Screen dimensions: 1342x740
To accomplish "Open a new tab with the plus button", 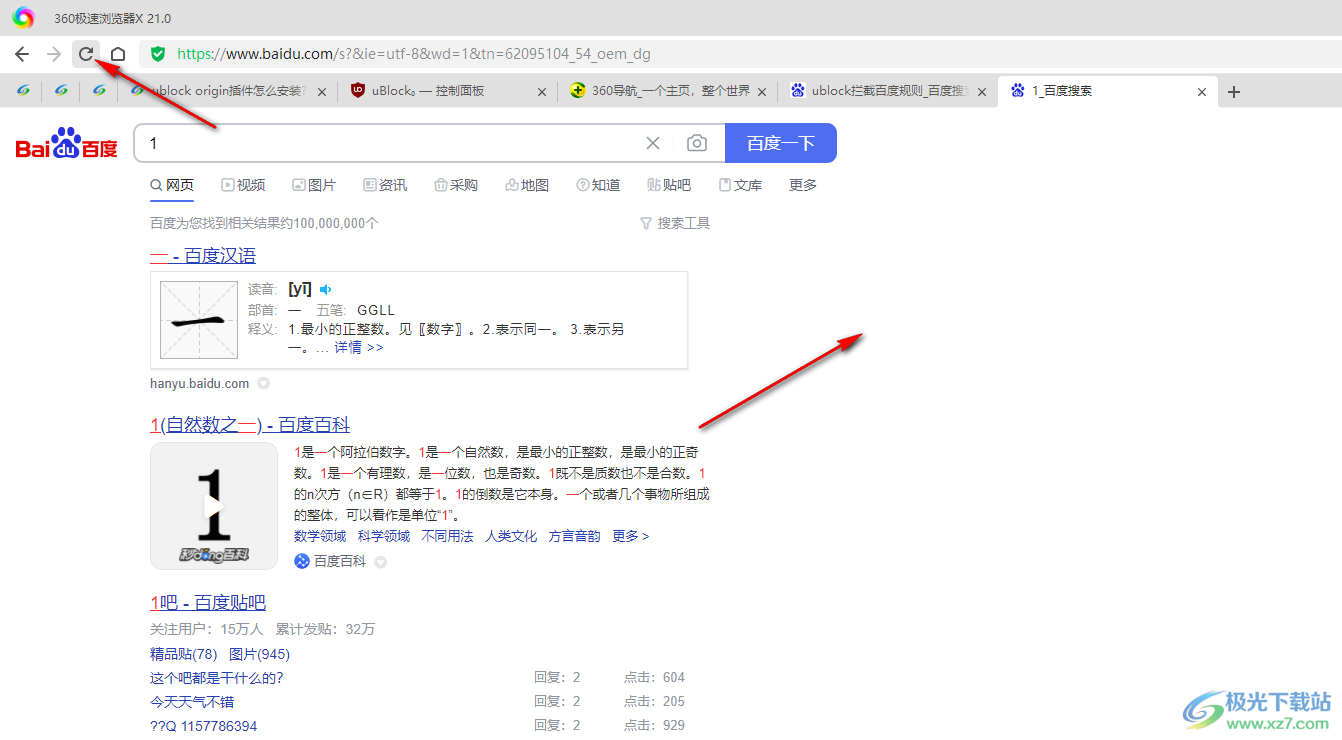I will click(1234, 92).
